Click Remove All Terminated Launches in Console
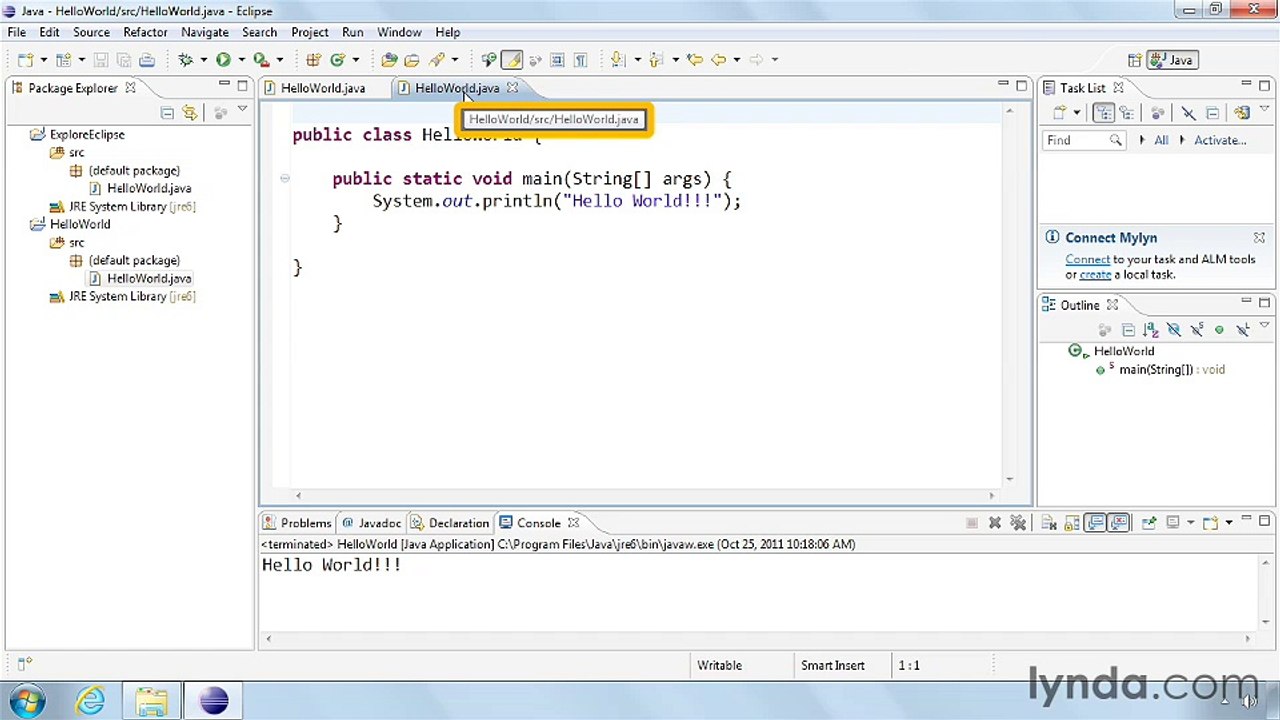 [1018, 523]
